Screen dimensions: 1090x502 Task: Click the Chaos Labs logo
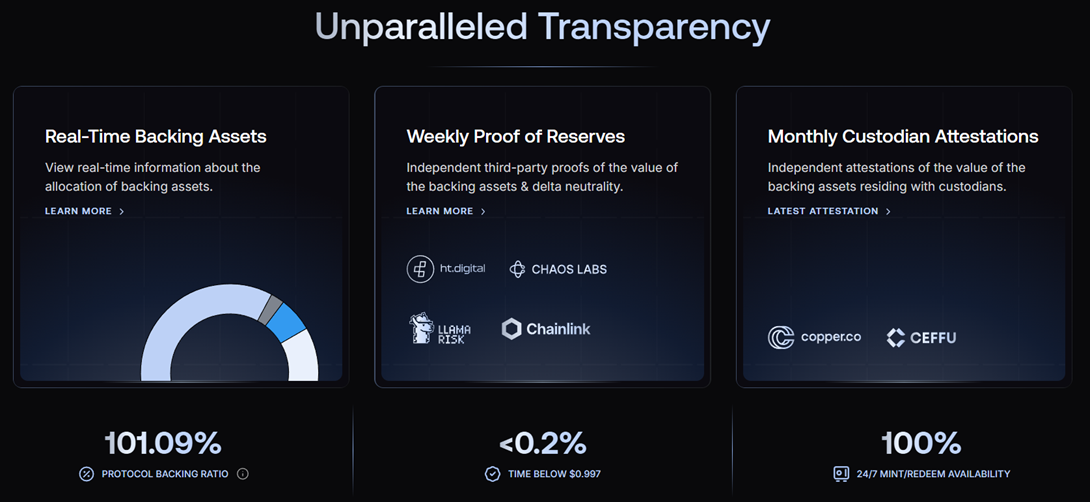point(558,269)
